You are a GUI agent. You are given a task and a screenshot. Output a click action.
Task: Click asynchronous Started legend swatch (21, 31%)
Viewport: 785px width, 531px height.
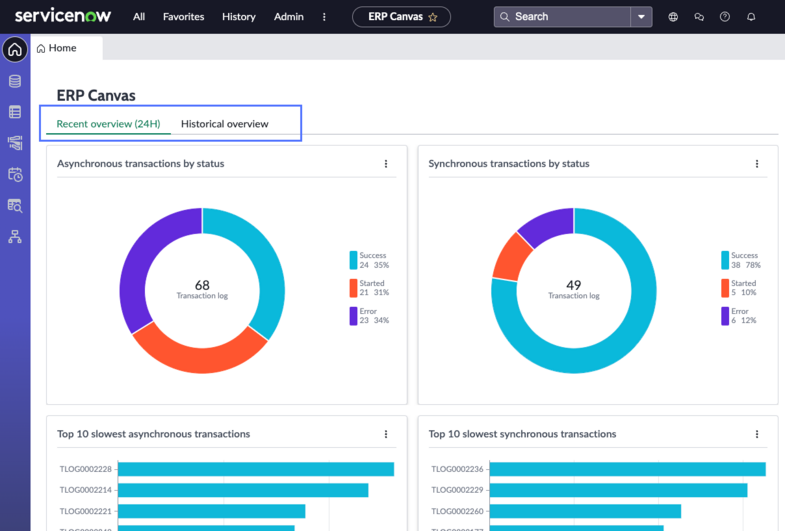pyautogui.click(x=353, y=288)
